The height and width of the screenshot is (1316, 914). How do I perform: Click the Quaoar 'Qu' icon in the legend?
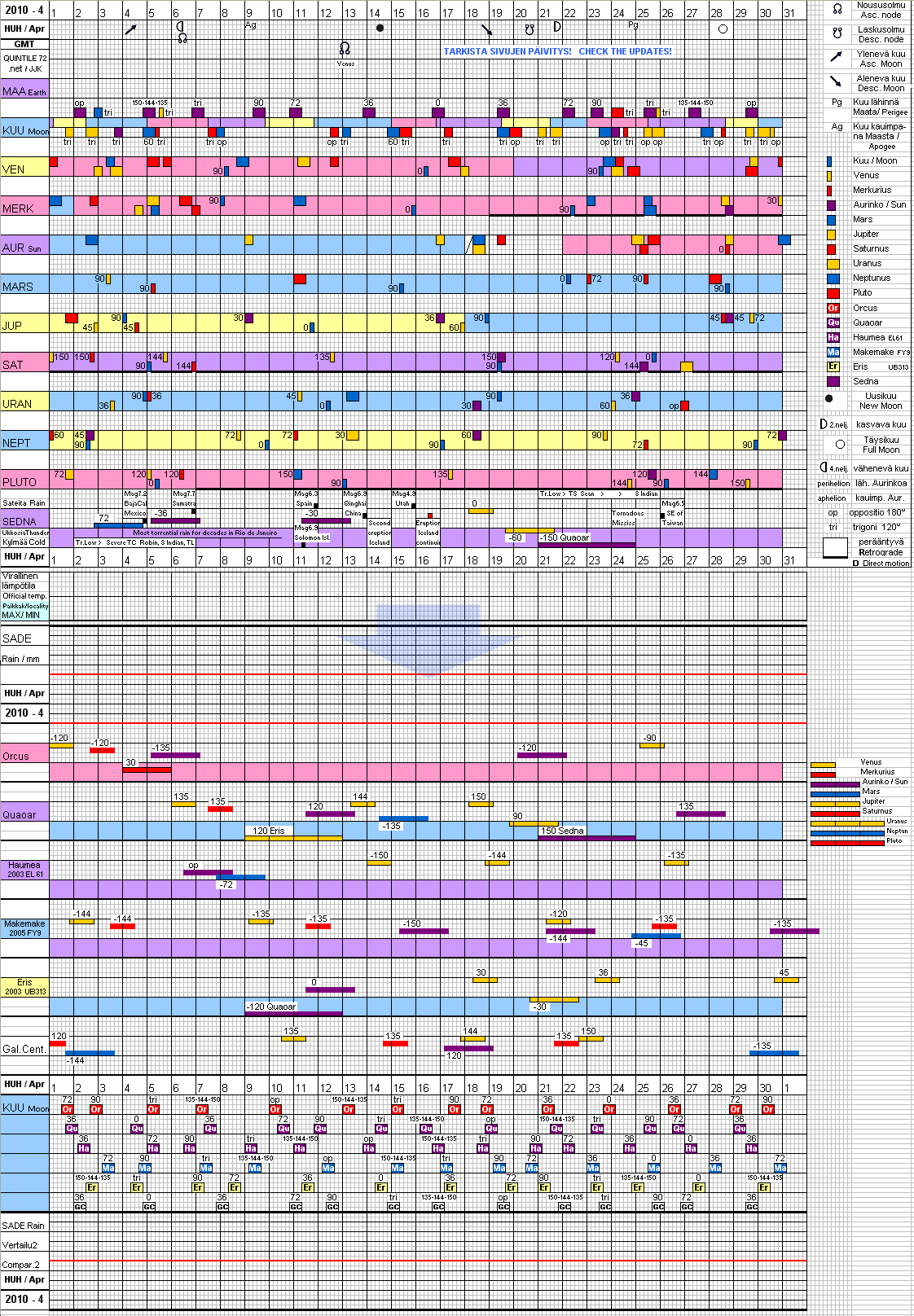833,322
